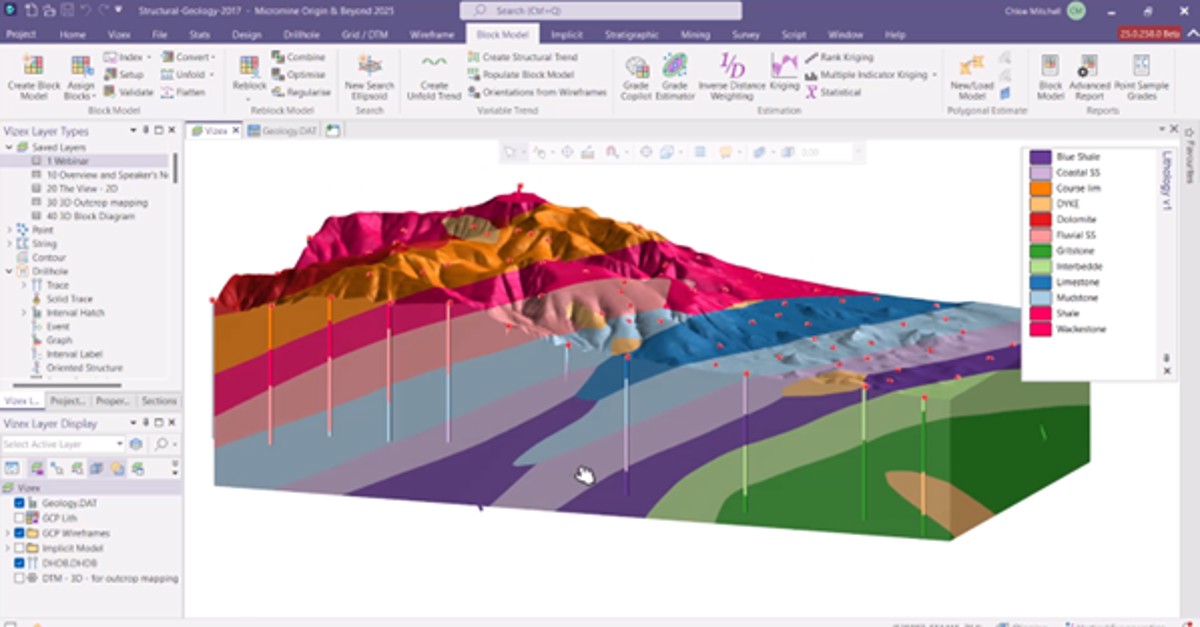Image resolution: width=1200 pixels, height=627 pixels.
Task: Click the Search input box
Action: tap(600, 11)
